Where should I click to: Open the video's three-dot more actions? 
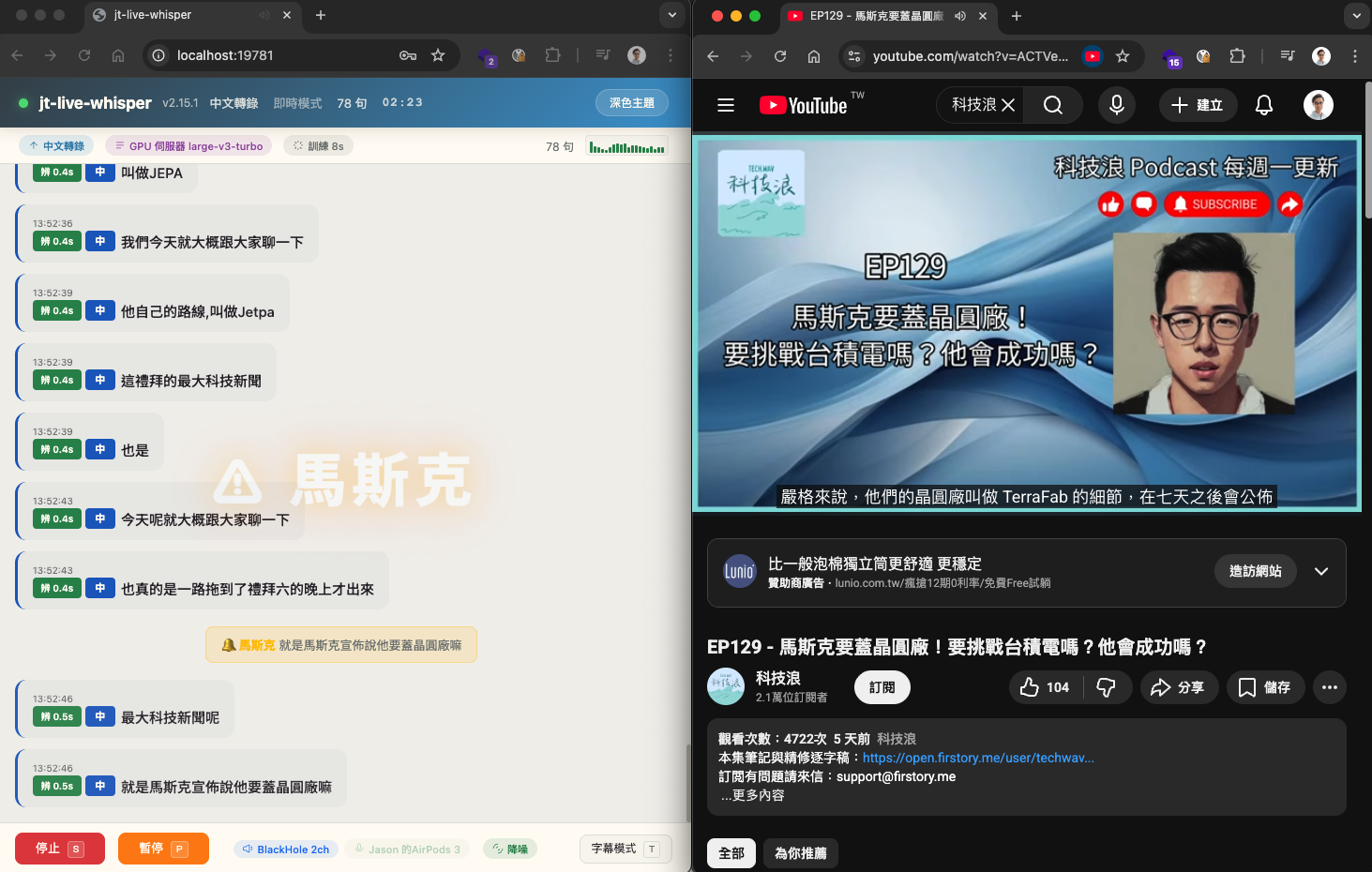coord(1330,687)
